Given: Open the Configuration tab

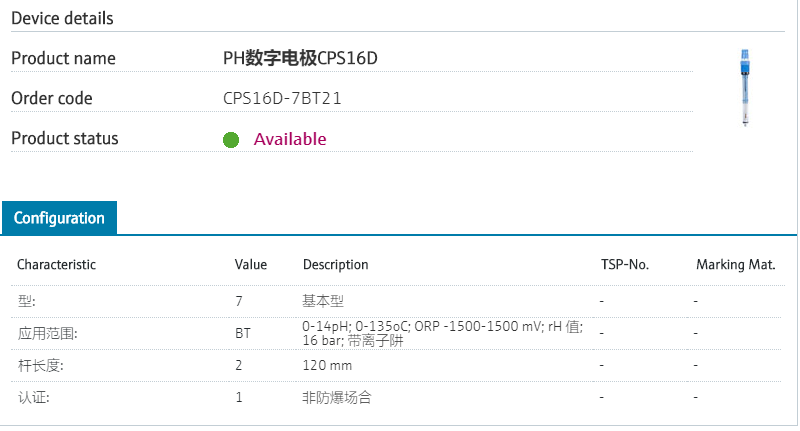Looking at the screenshot, I should click(59, 218).
